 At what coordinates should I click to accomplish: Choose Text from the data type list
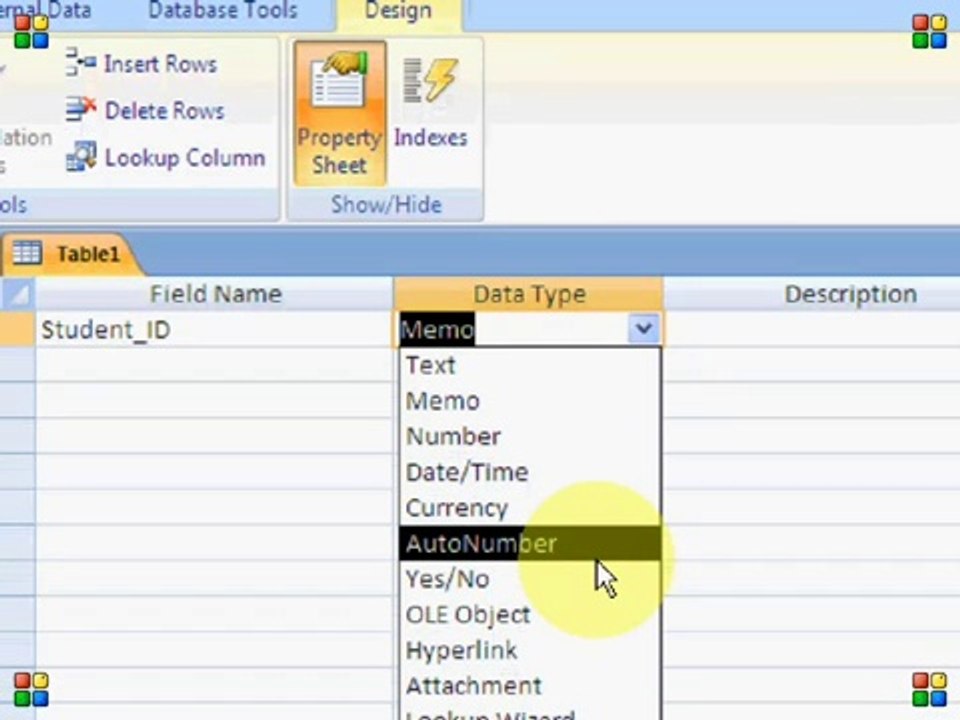[530, 366]
